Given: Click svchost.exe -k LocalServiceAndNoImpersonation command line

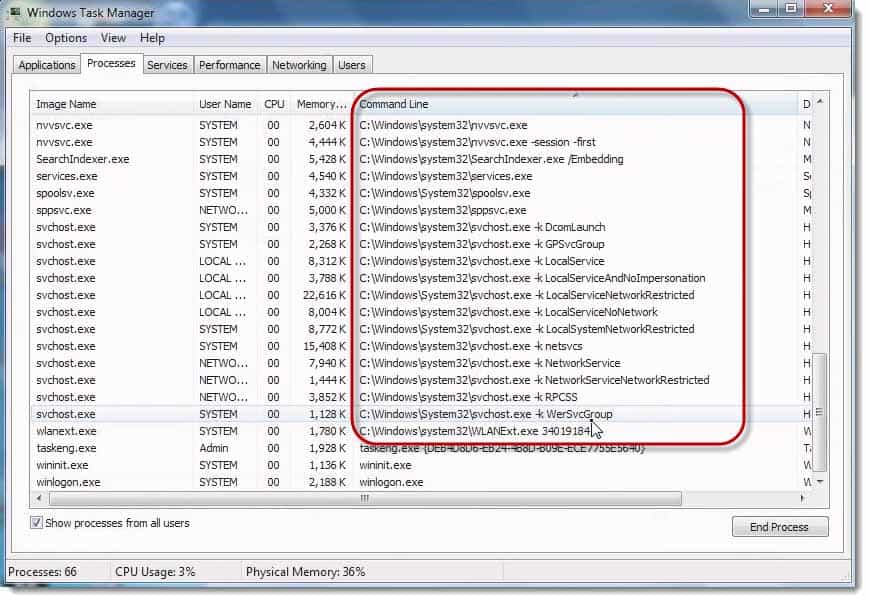Looking at the screenshot, I should pyautogui.click(x=532, y=278).
